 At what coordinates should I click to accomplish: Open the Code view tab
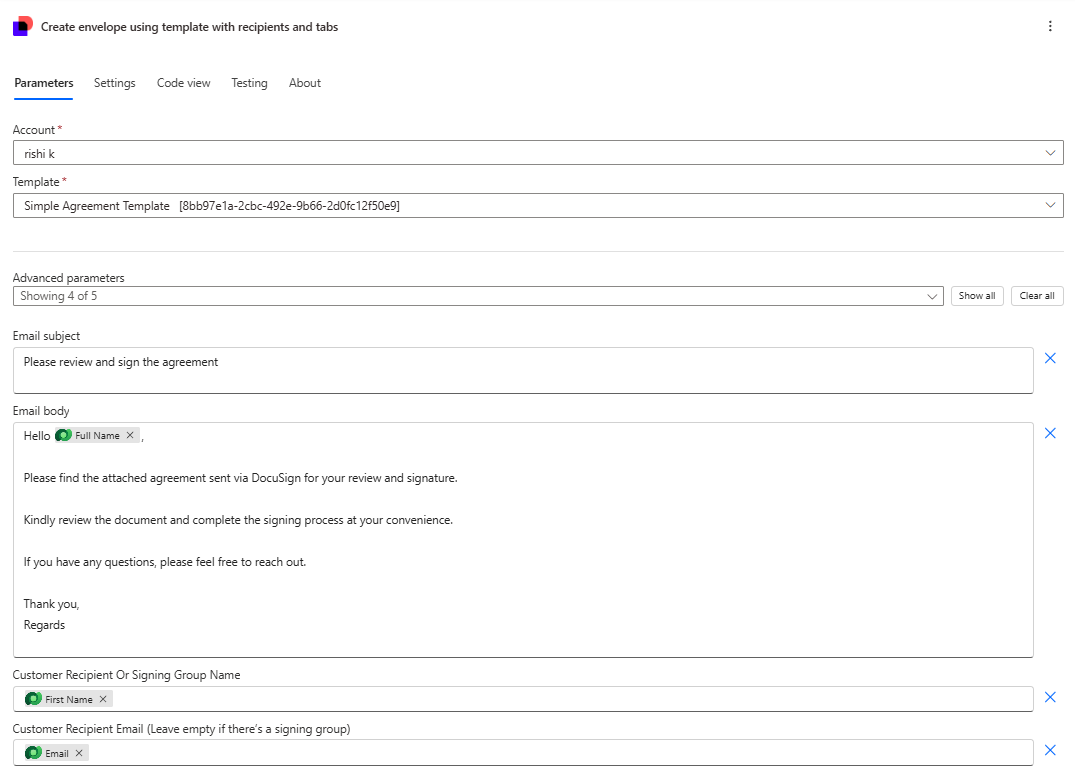[184, 83]
